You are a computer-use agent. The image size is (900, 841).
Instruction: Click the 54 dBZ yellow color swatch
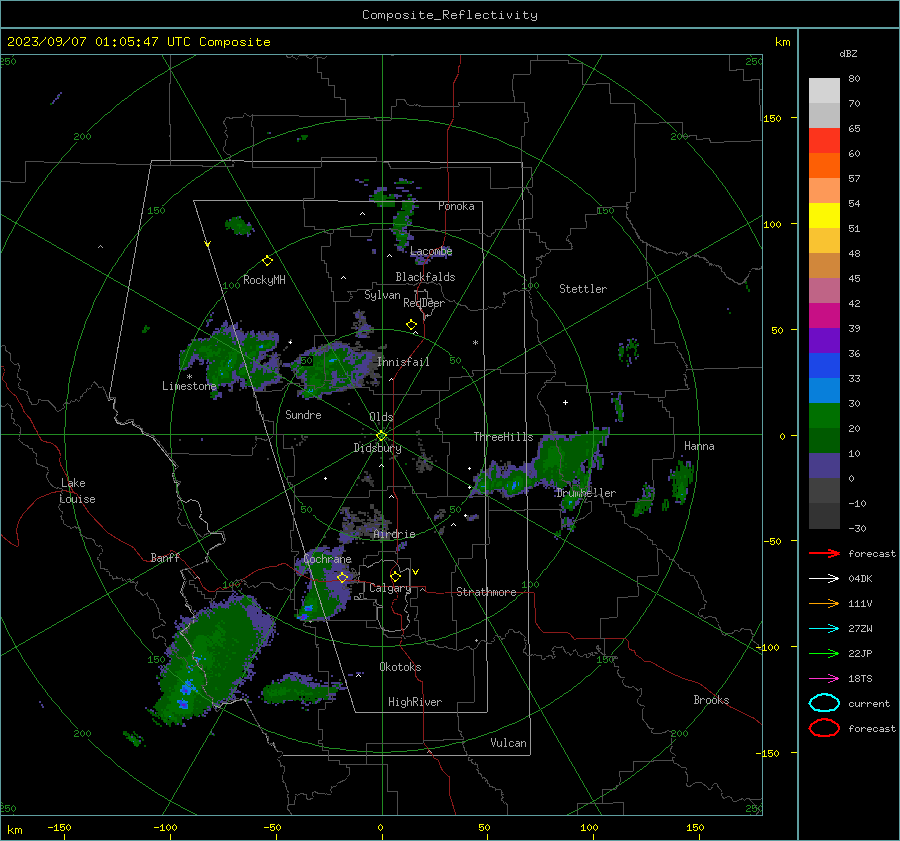(824, 215)
